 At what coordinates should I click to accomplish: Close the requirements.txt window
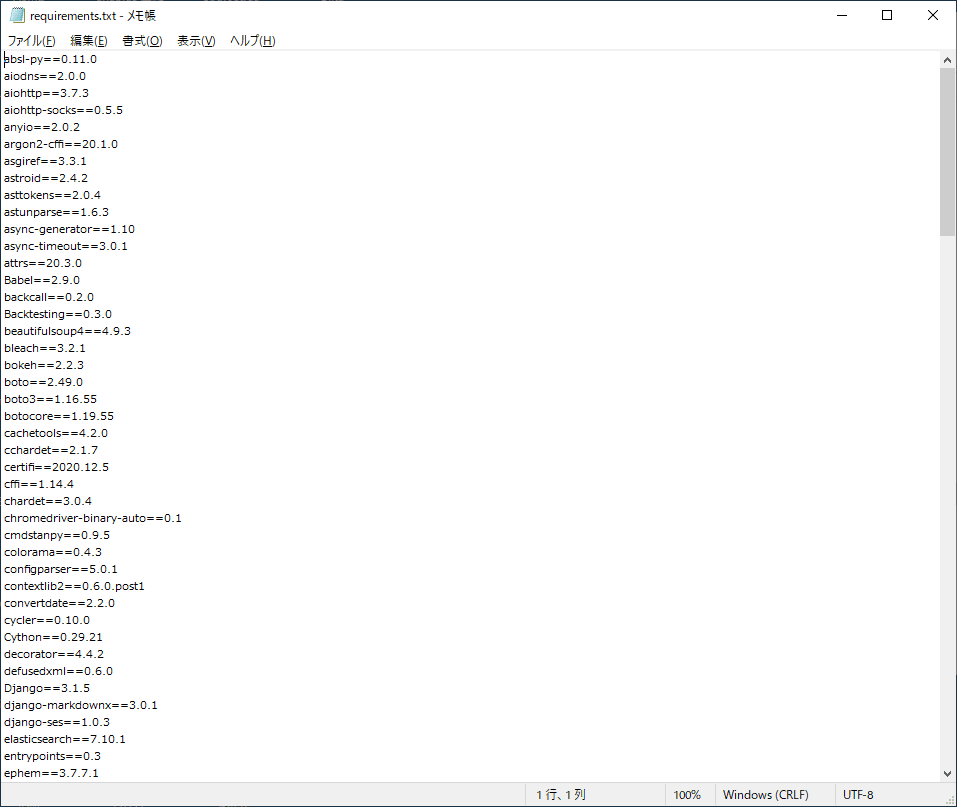933,15
